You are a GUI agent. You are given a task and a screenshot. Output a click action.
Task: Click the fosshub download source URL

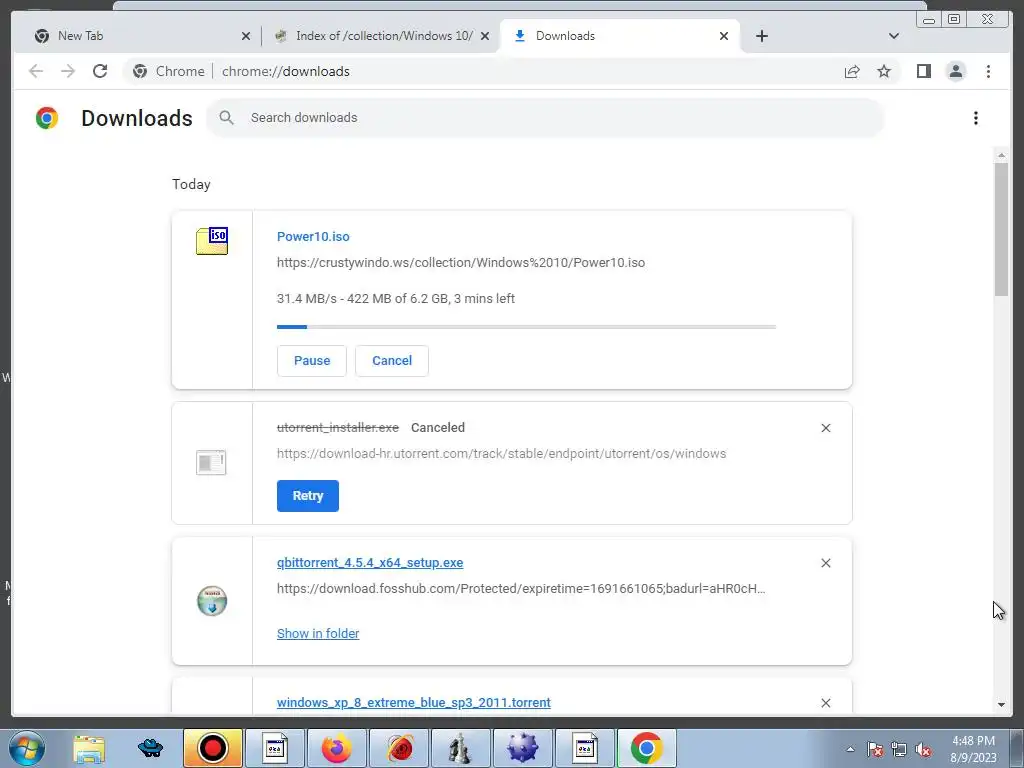pyautogui.click(x=520, y=588)
